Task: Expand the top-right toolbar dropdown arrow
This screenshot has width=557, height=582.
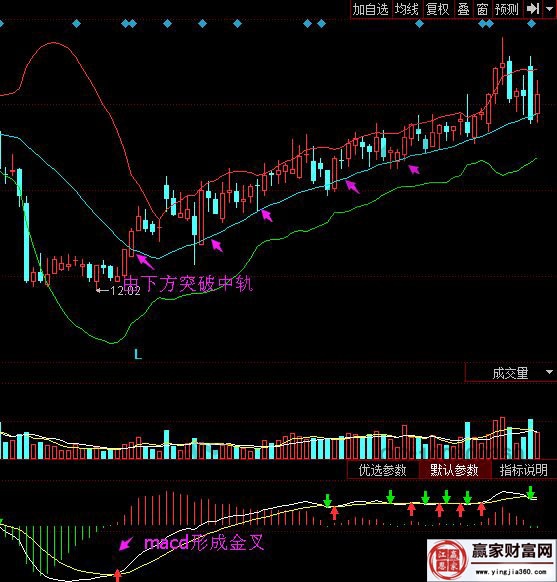Action: click(550, 9)
